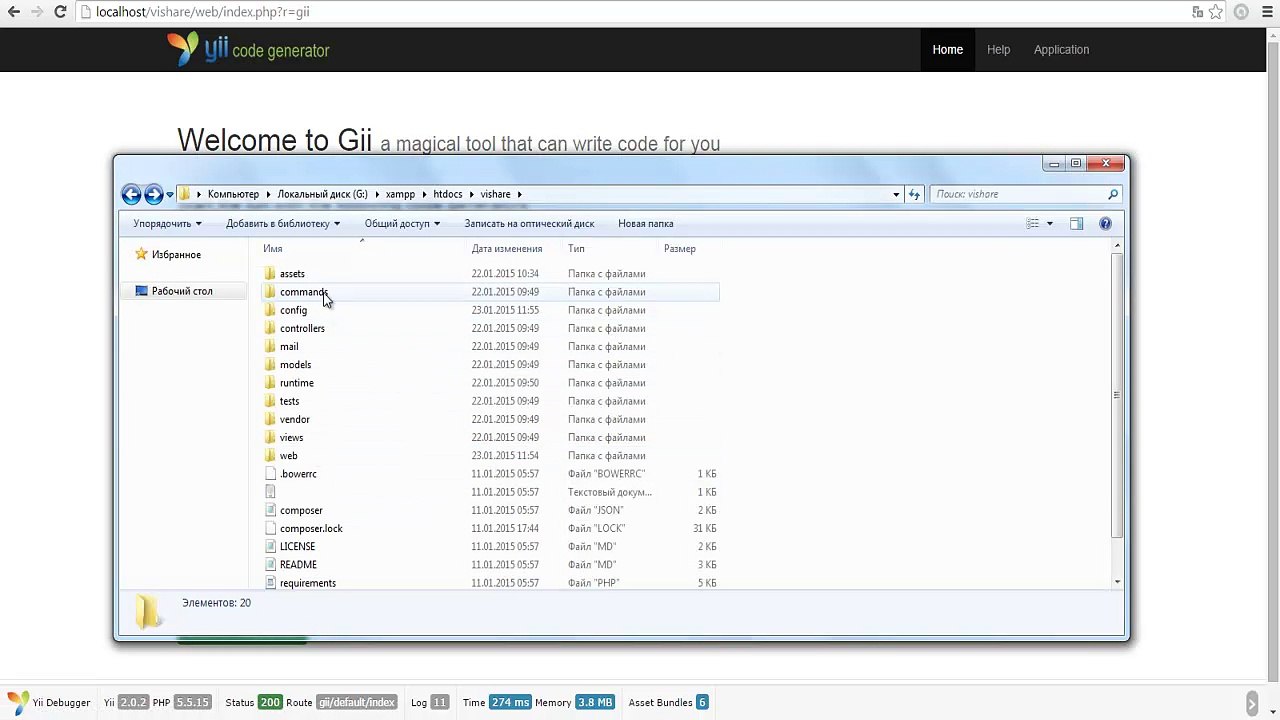Image resolution: width=1280 pixels, height=720 pixels.
Task: Expand the view options dropdown arrow
Action: pos(1049,224)
